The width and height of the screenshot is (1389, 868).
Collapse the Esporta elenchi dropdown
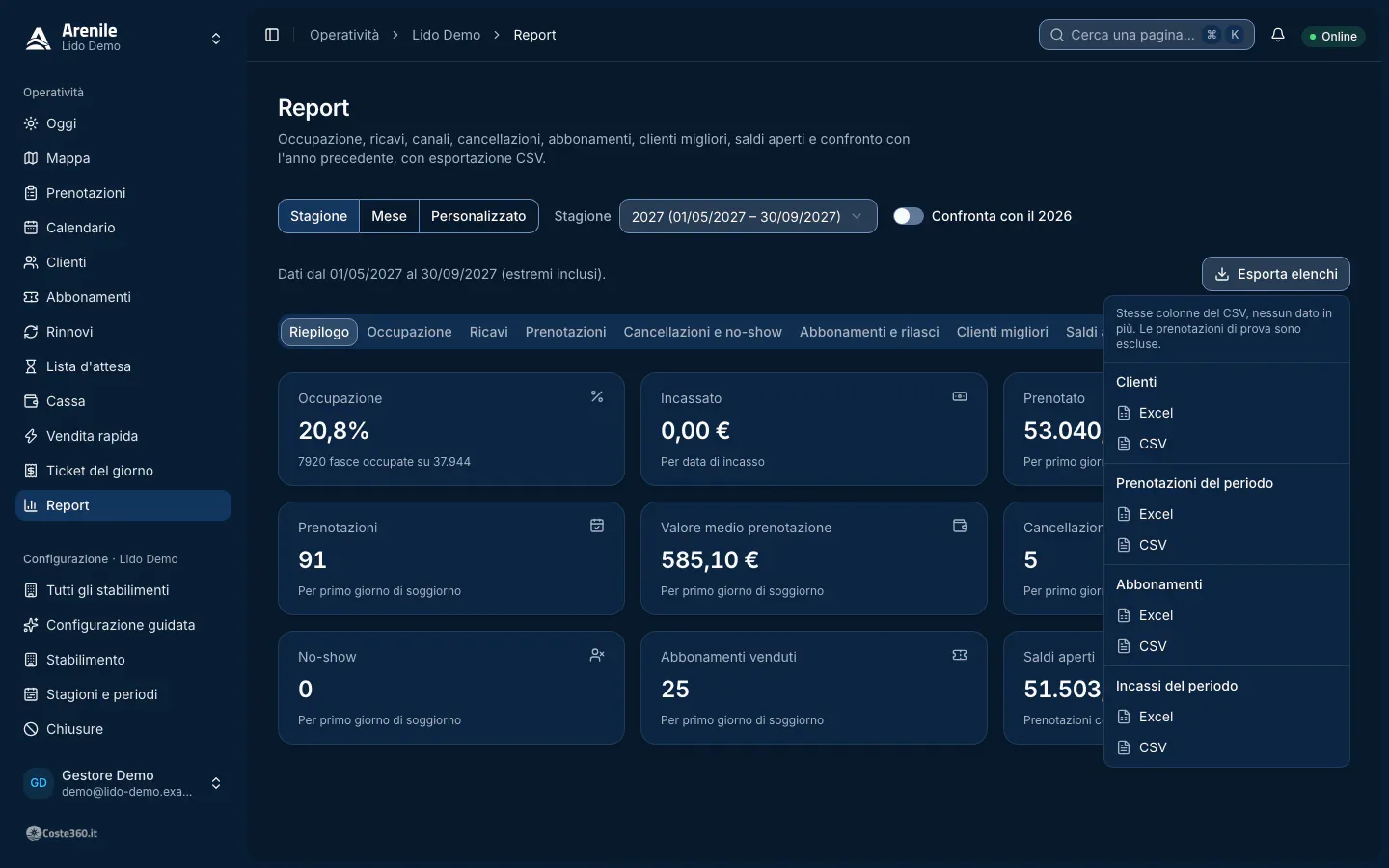coord(1275,274)
